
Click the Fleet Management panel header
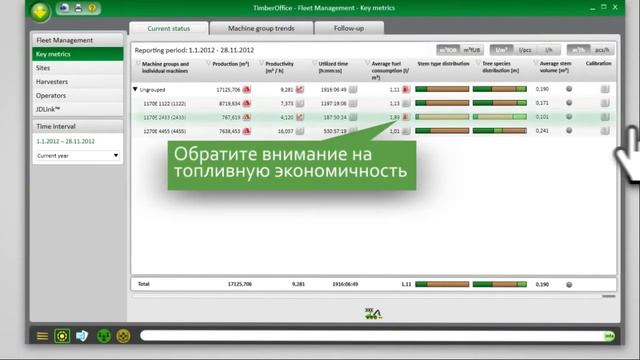pyautogui.click(x=78, y=40)
